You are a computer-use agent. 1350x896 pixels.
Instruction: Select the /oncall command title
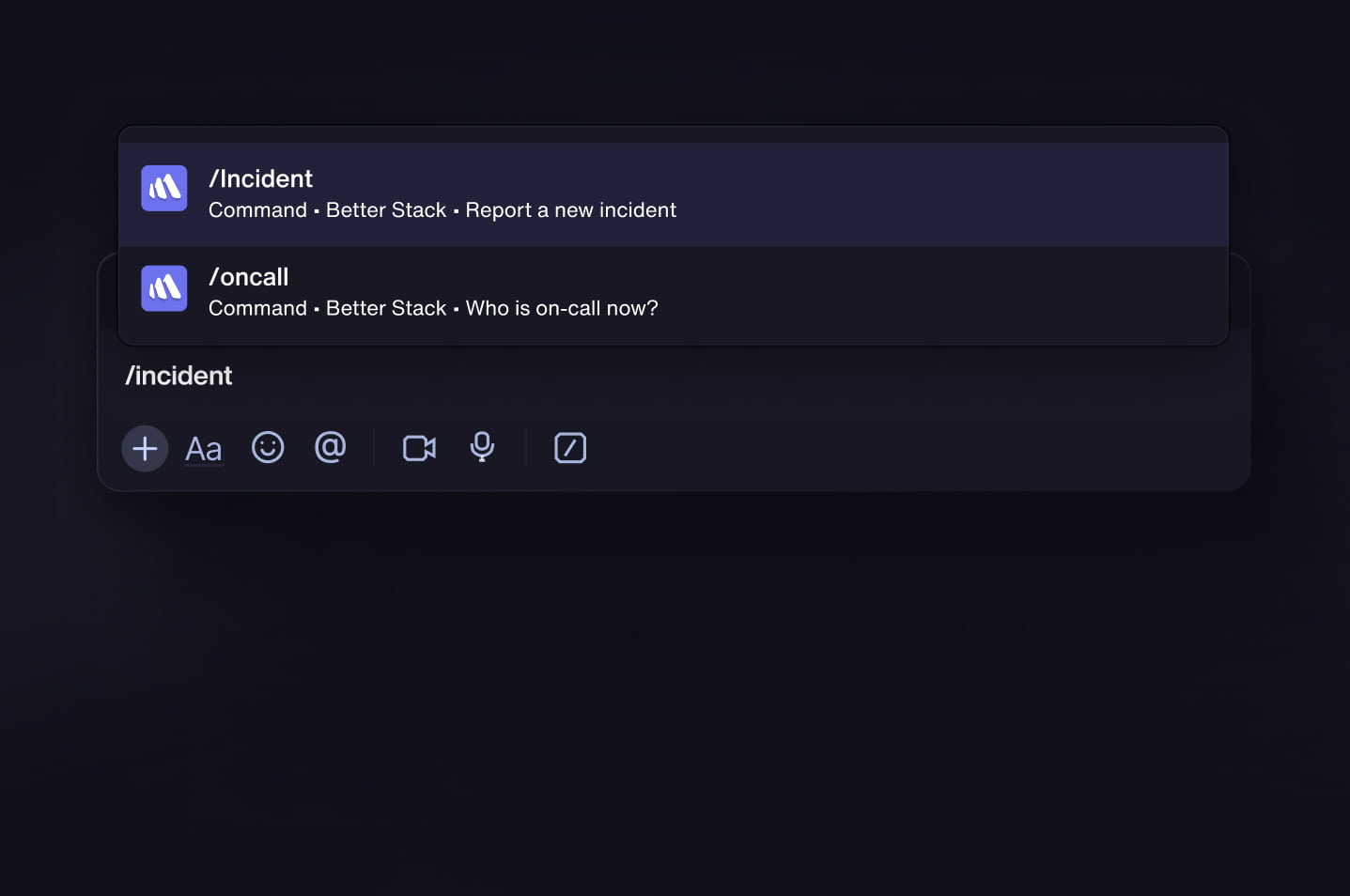click(248, 277)
